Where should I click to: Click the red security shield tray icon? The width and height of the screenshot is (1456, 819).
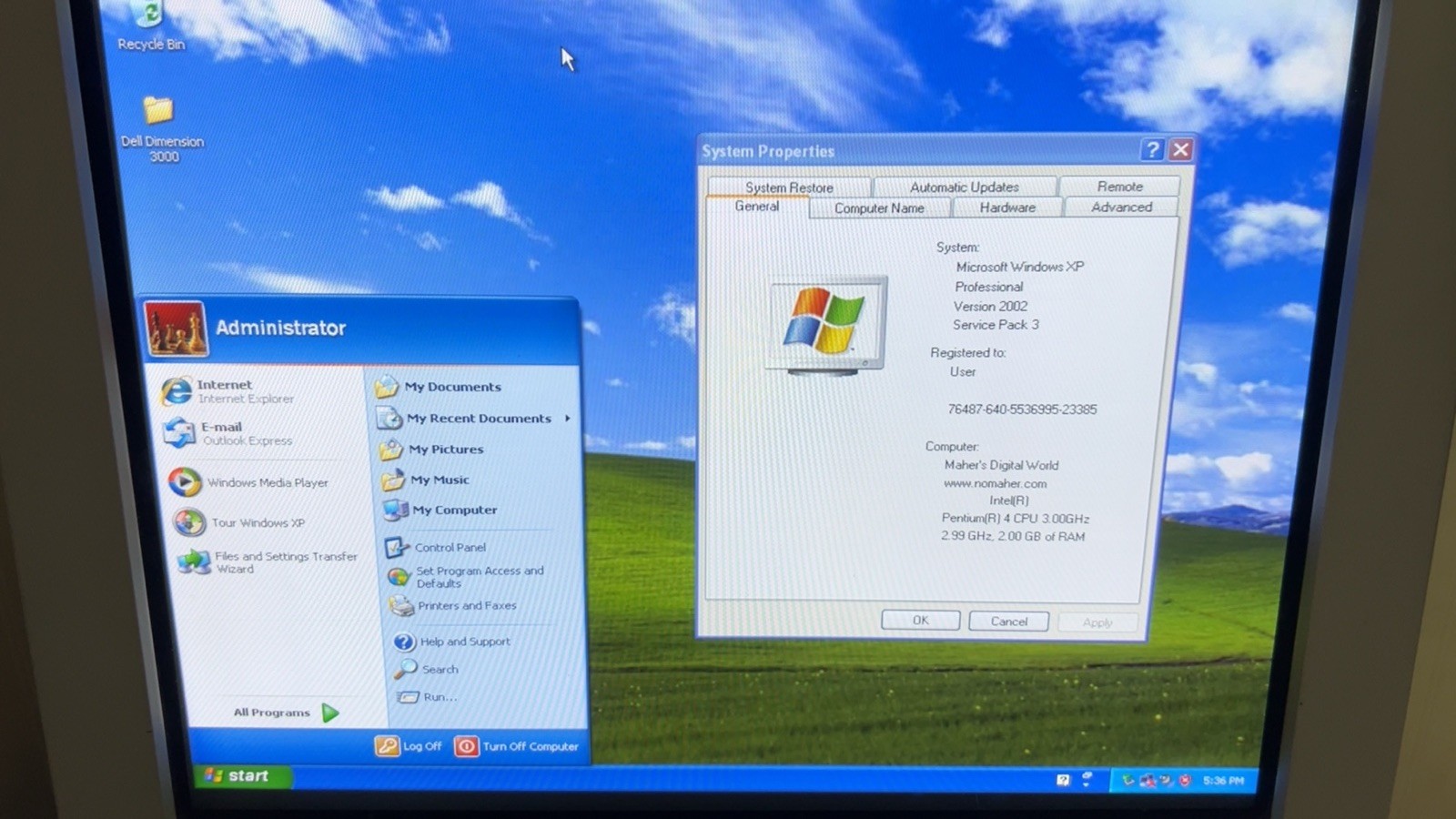point(1185,780)
